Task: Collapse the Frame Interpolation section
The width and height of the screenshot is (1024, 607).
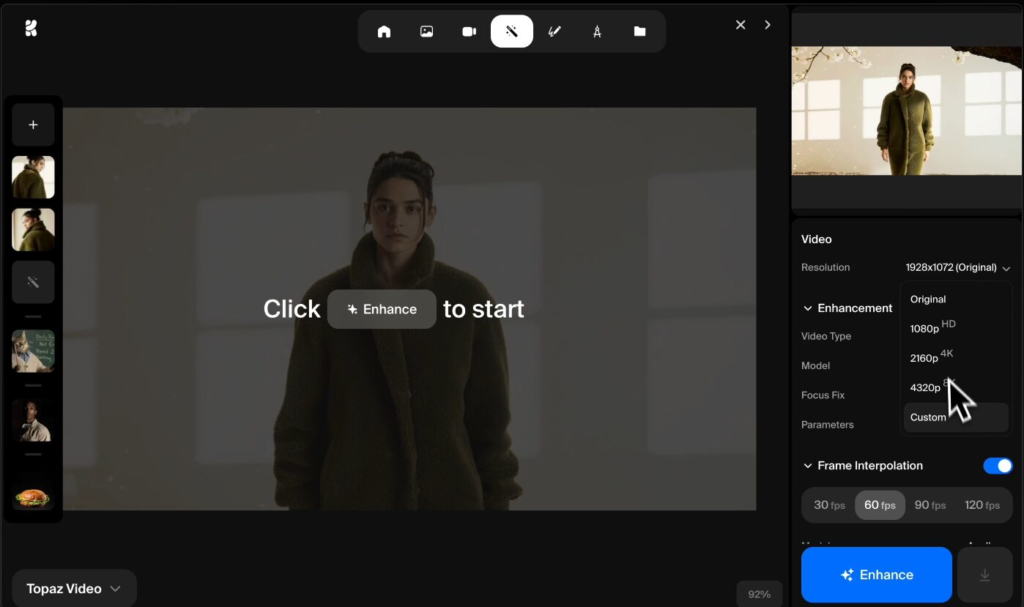Action: [x=808, y=465]
